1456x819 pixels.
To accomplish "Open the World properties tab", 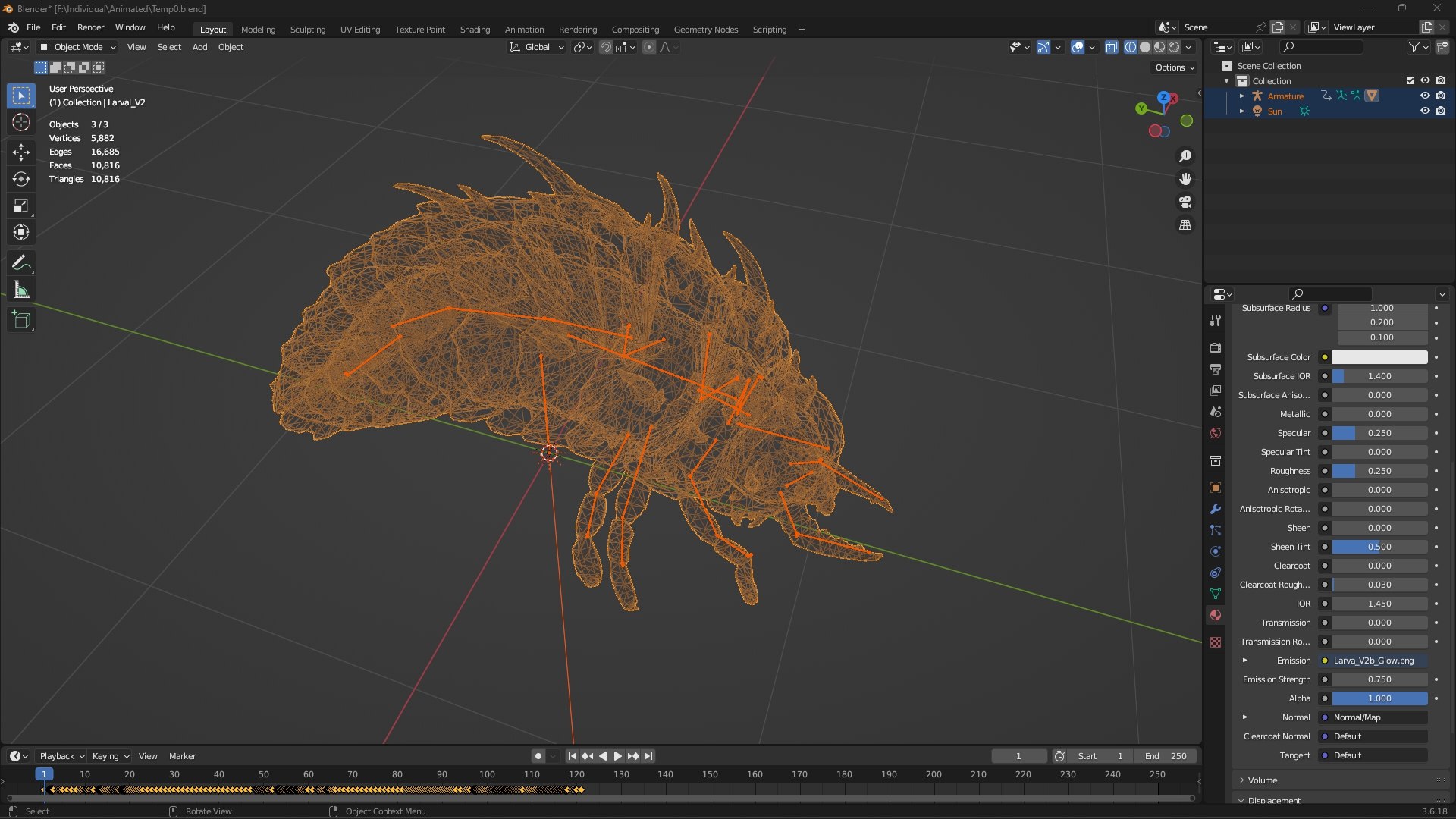I will tap(1216, 433).
